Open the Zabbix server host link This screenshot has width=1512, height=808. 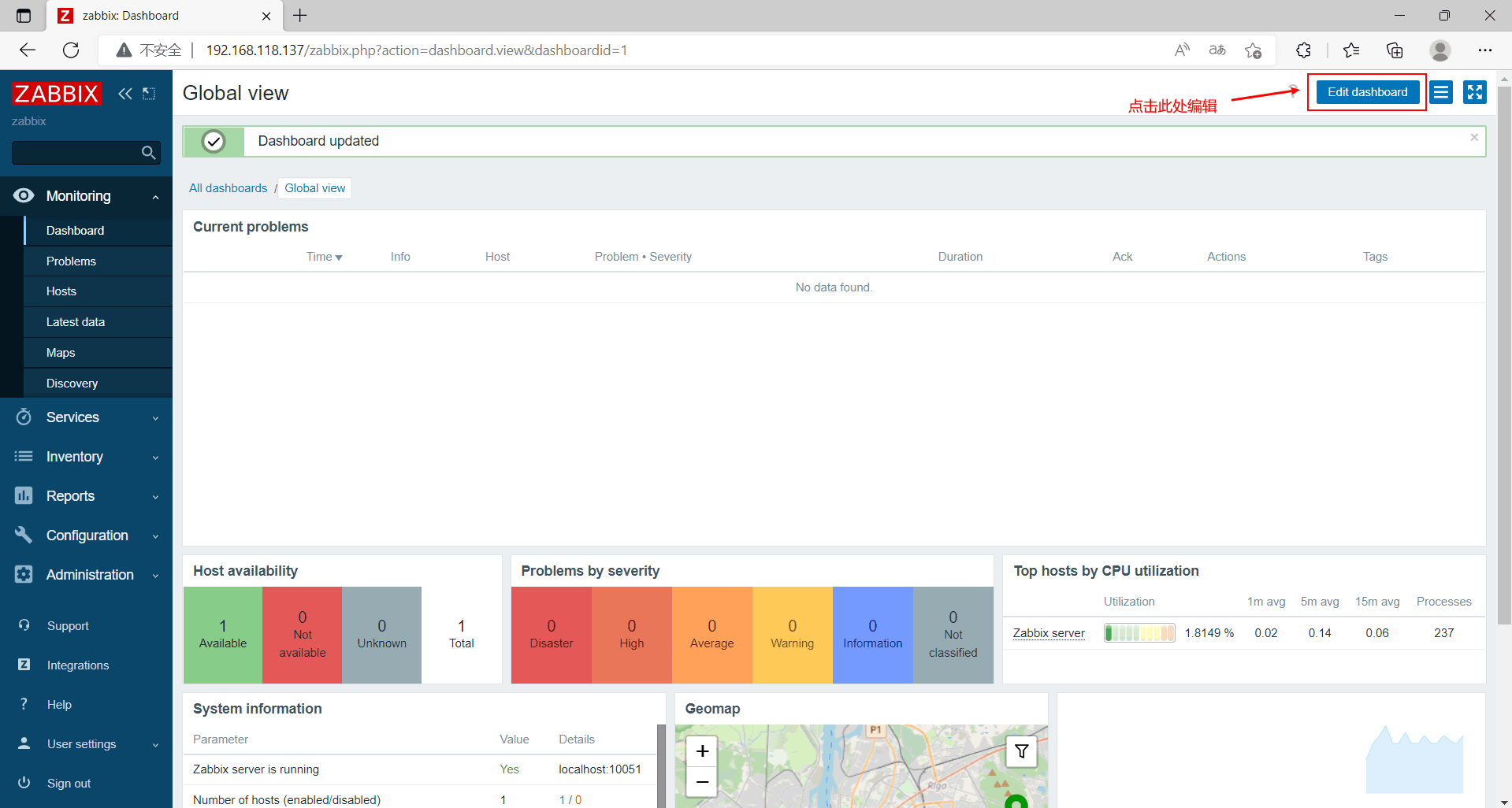1049,633
